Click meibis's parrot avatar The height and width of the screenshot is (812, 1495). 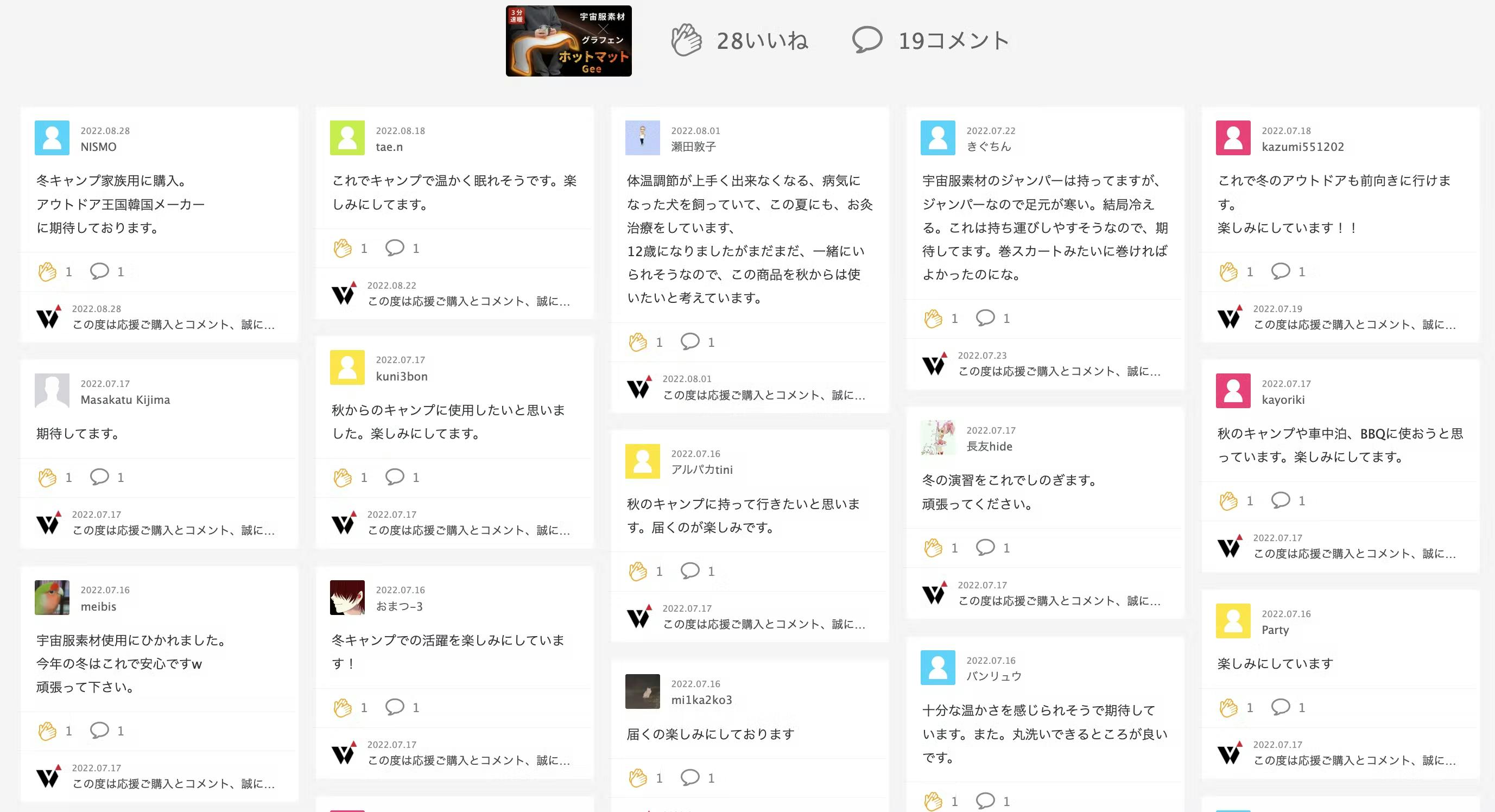point(52,597)
